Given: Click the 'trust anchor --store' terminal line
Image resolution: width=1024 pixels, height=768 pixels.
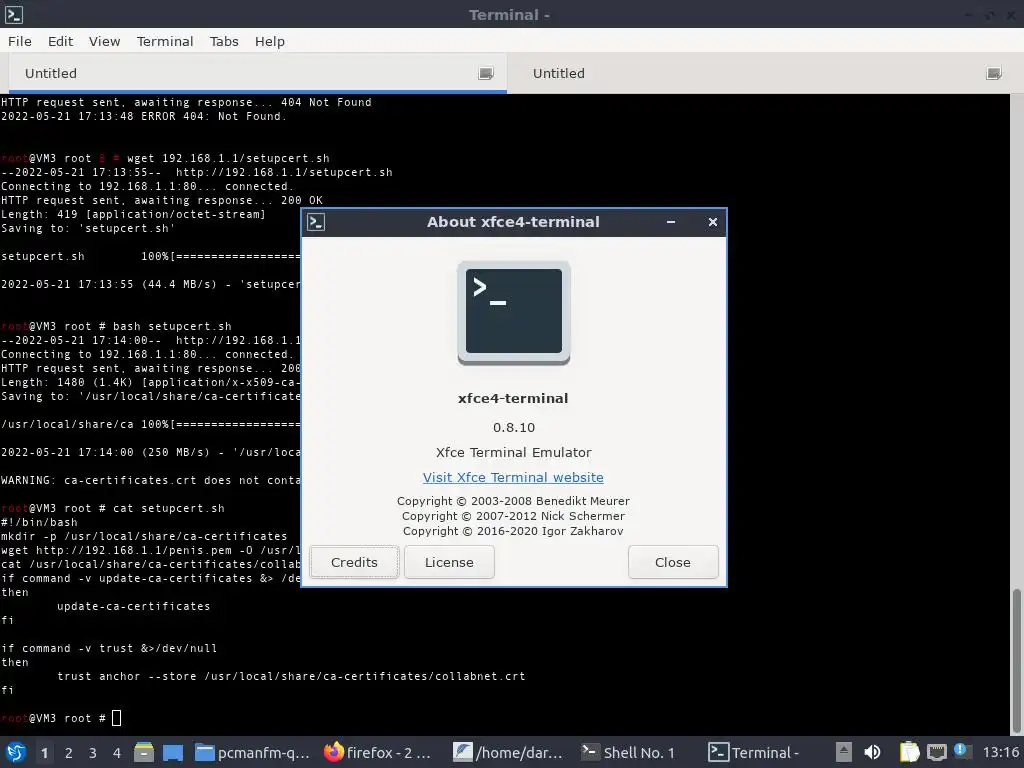Looking at the screenshot, I should point(291,676).
